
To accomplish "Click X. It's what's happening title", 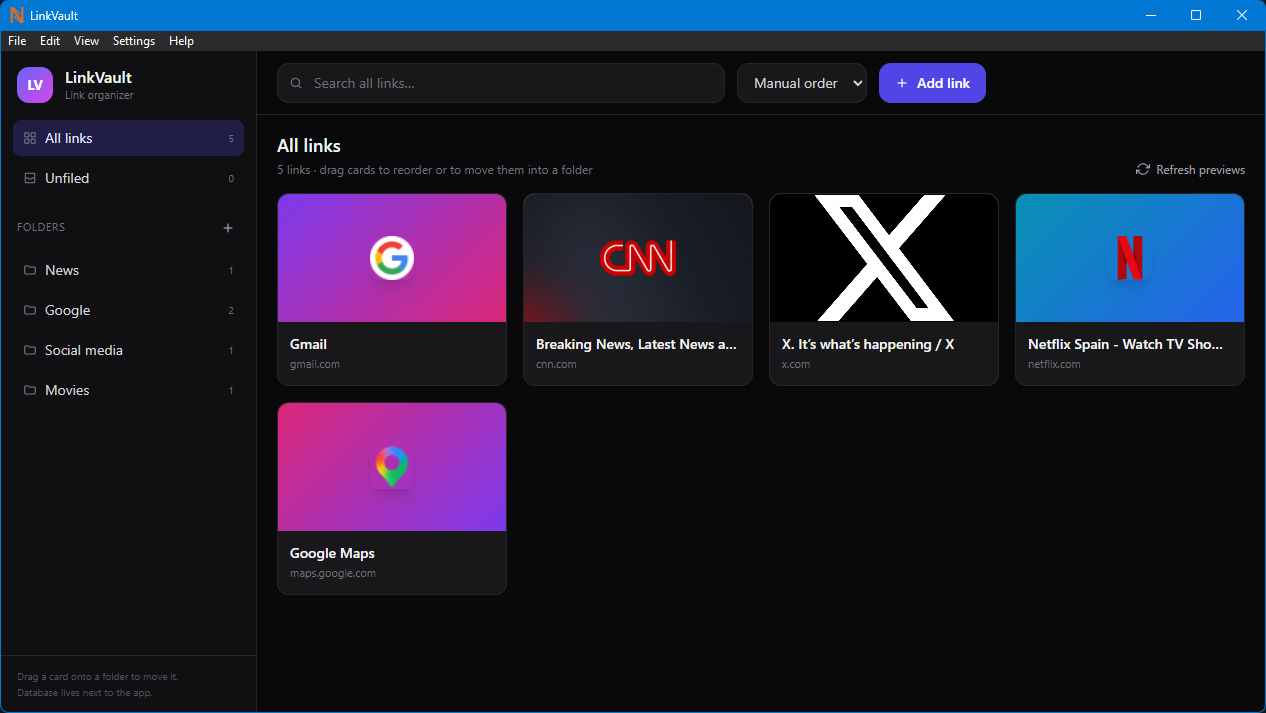I will pyautogui.click(x=868, y=344).
